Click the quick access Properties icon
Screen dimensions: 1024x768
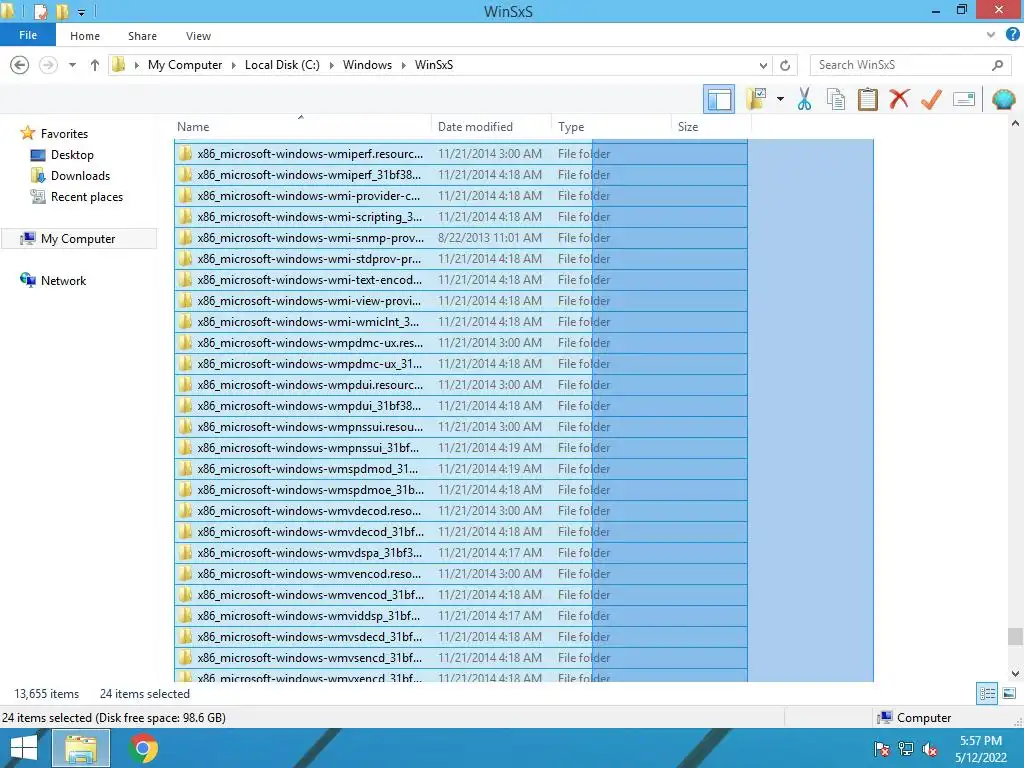pyautogui.click(x=40, y=11)
